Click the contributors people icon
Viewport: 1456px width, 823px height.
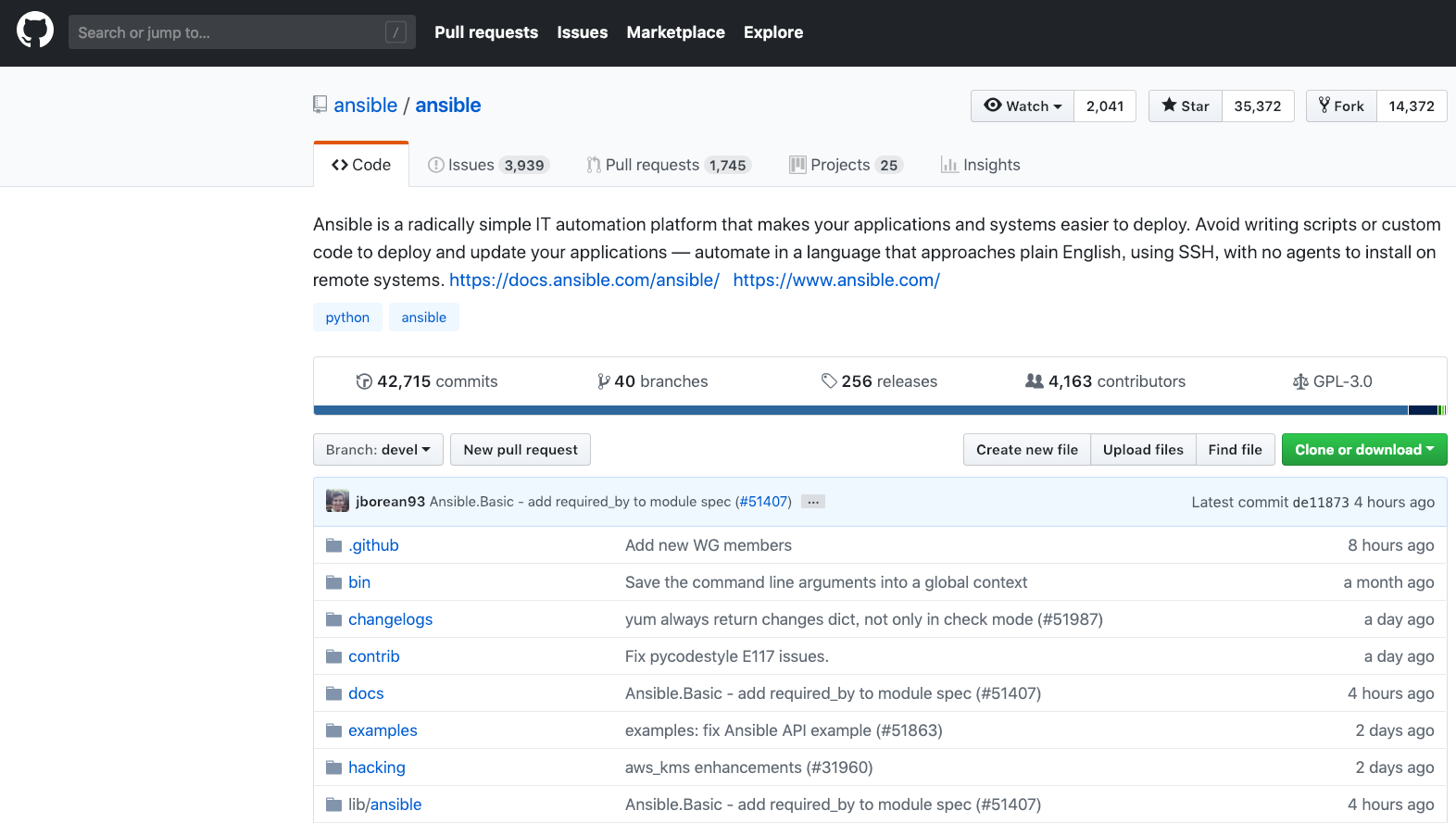pyautogui.click(x=1035, y=380)
